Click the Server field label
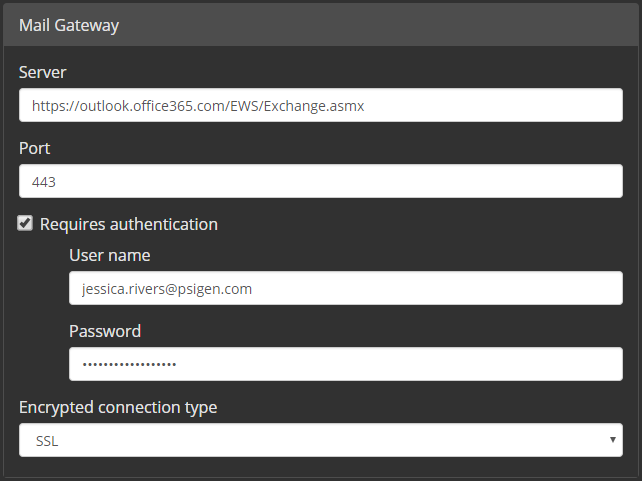The width and height of the screenshot is (642, 481). [x=43, y=72]
